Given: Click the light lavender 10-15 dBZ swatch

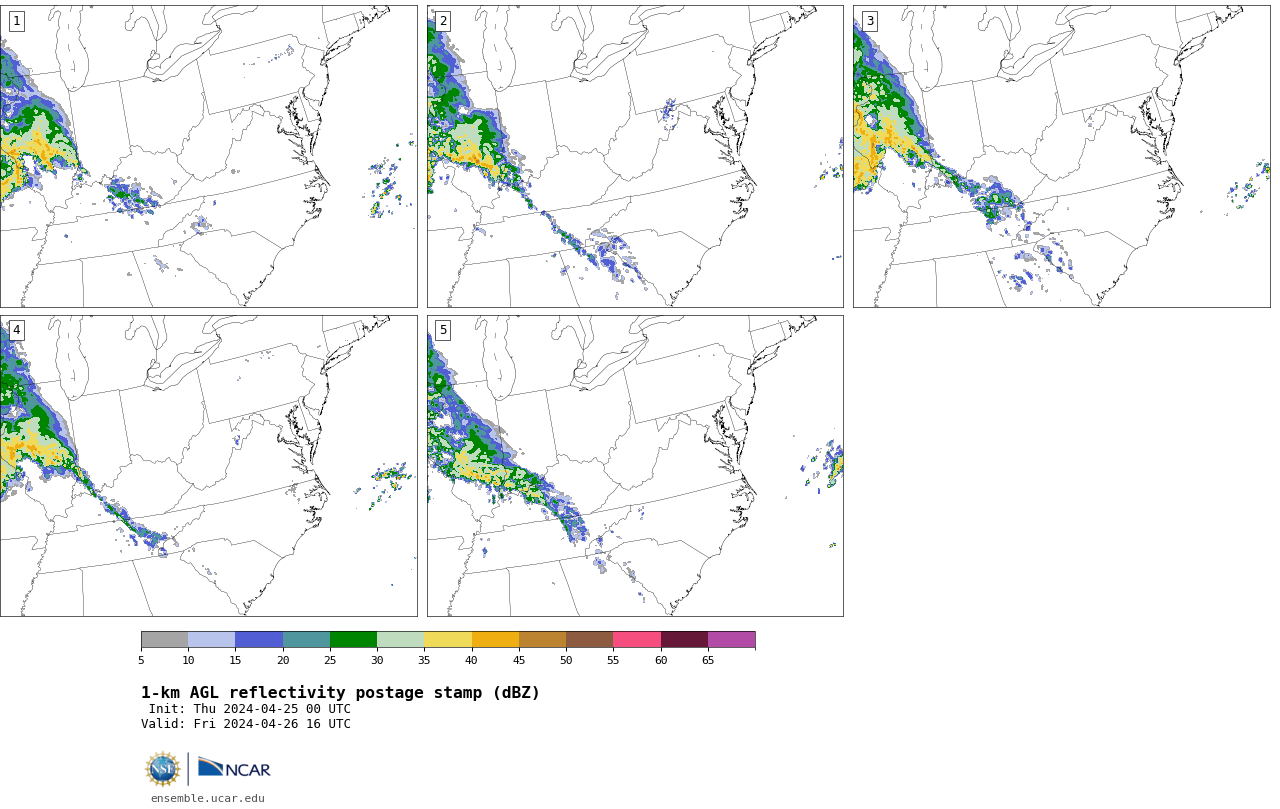Looking at the screenshot, I should tap(212, 640).
